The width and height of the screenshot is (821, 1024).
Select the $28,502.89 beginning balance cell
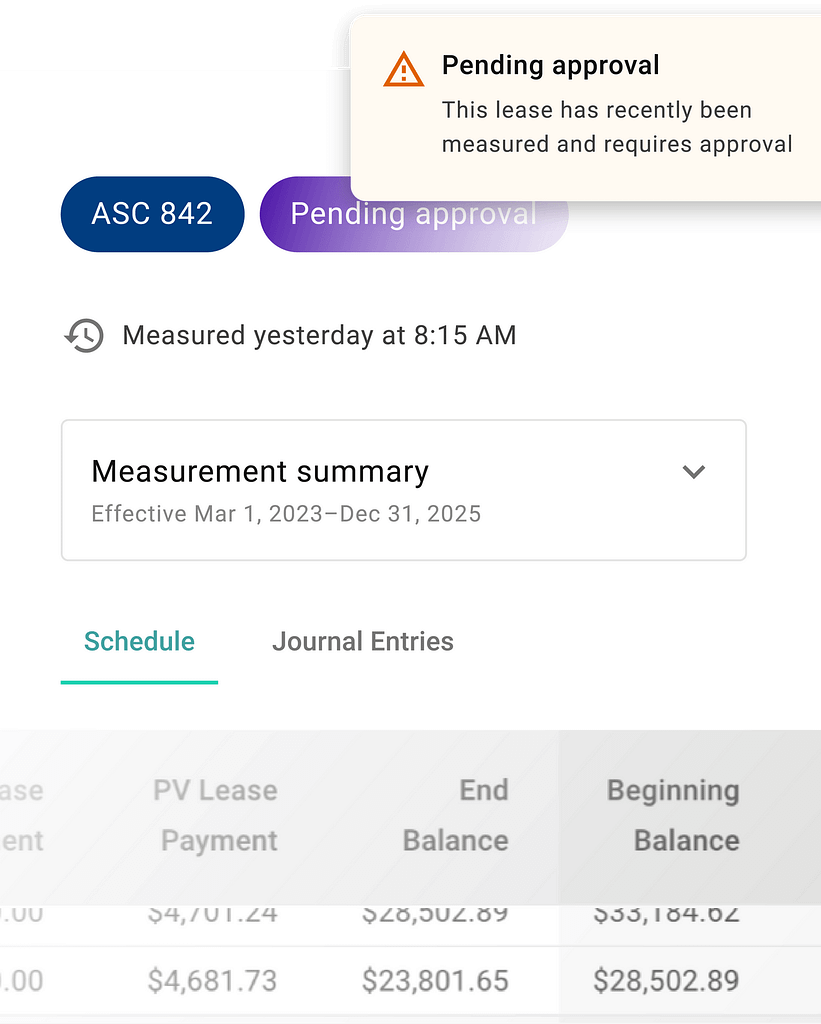(666, 981)
